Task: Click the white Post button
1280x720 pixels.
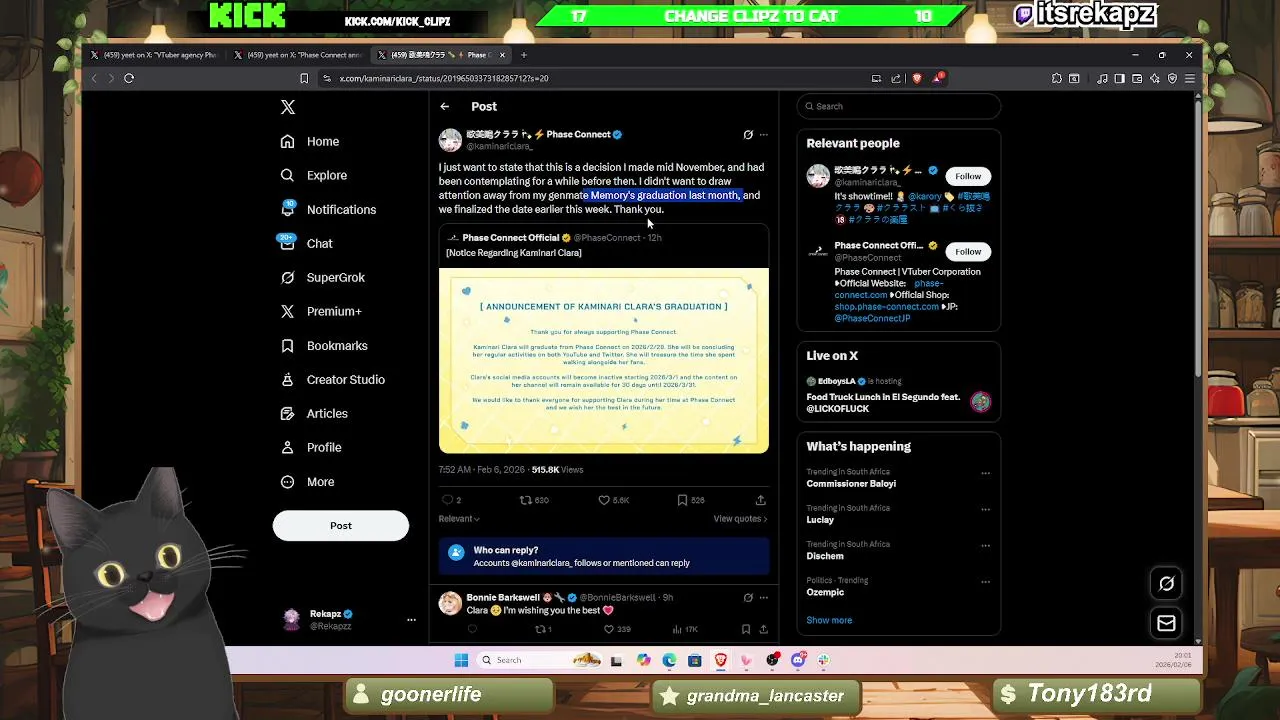Action: coord(341,526)
